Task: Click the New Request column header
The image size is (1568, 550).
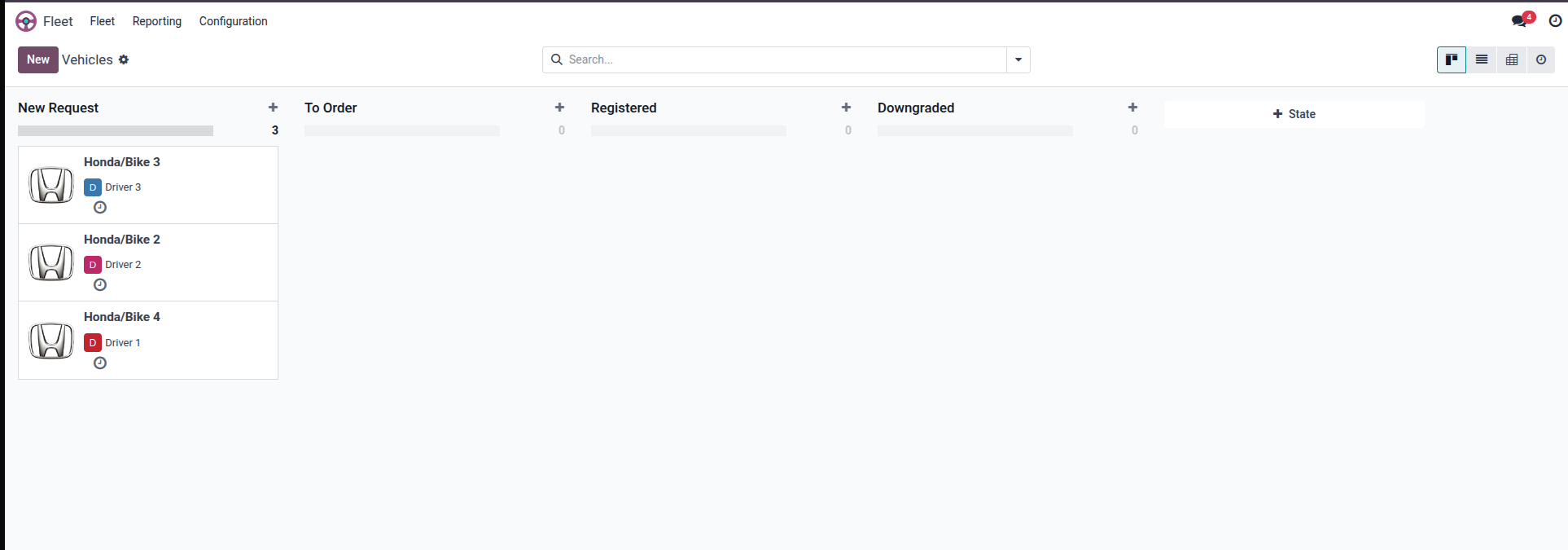Action: 59,108
